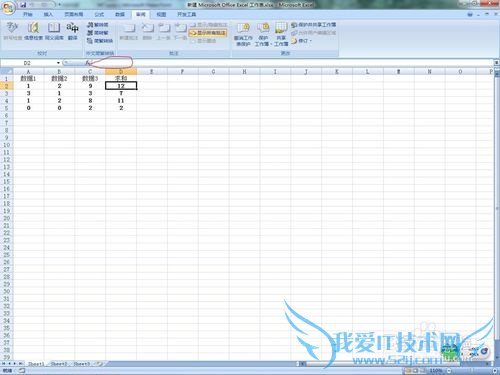Open the Insert (插入) ribbon tab
Screen dimensions: 500x375
coord(48,14)
